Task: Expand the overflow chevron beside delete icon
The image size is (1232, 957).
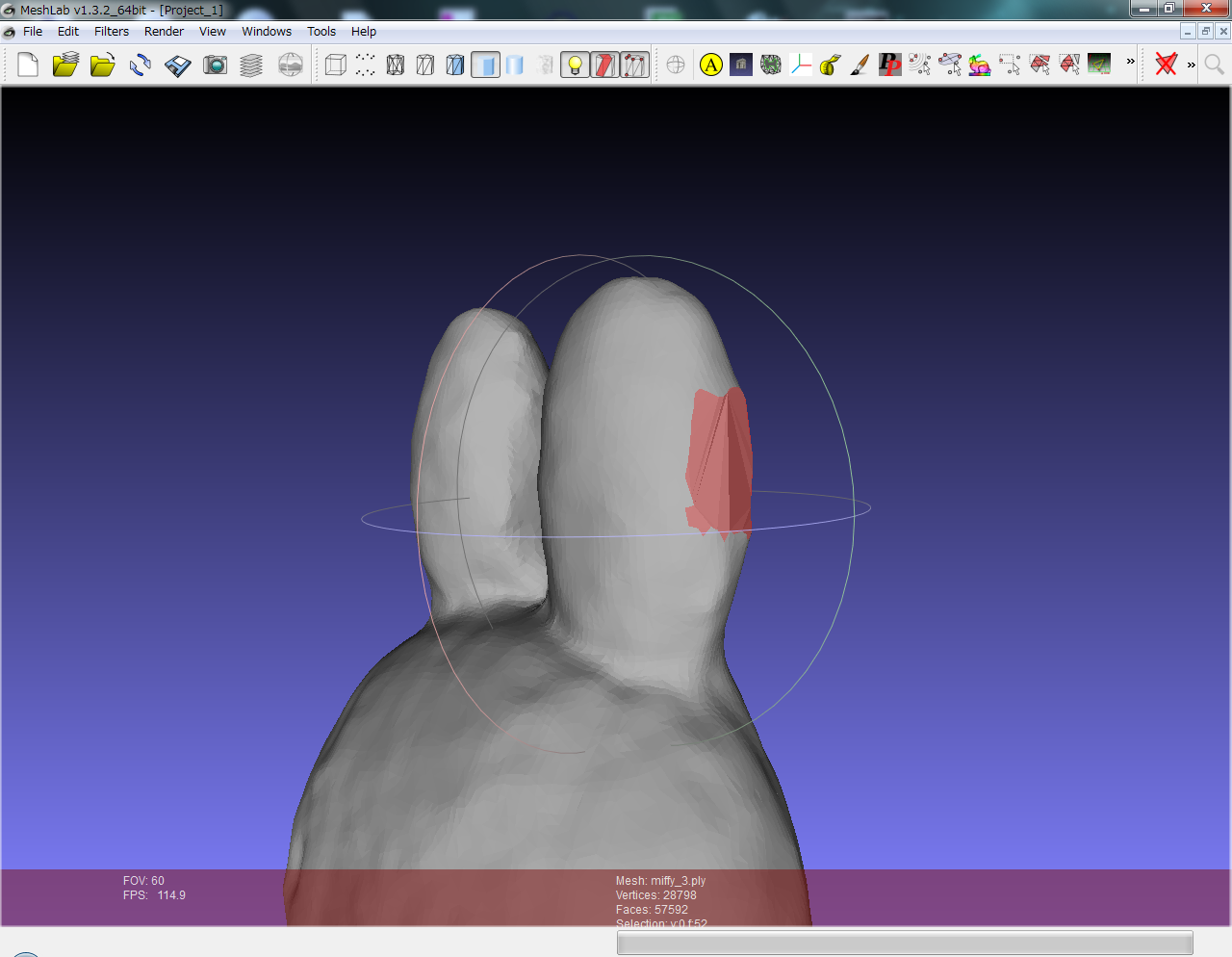Action: (1192, 65)
